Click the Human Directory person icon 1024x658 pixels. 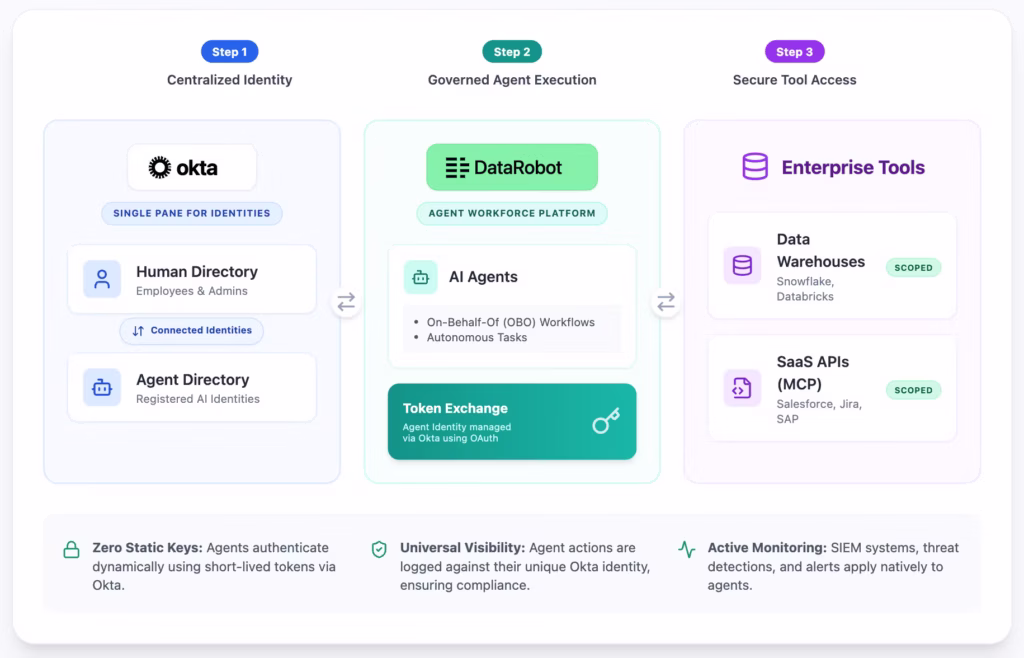(102, 279)
